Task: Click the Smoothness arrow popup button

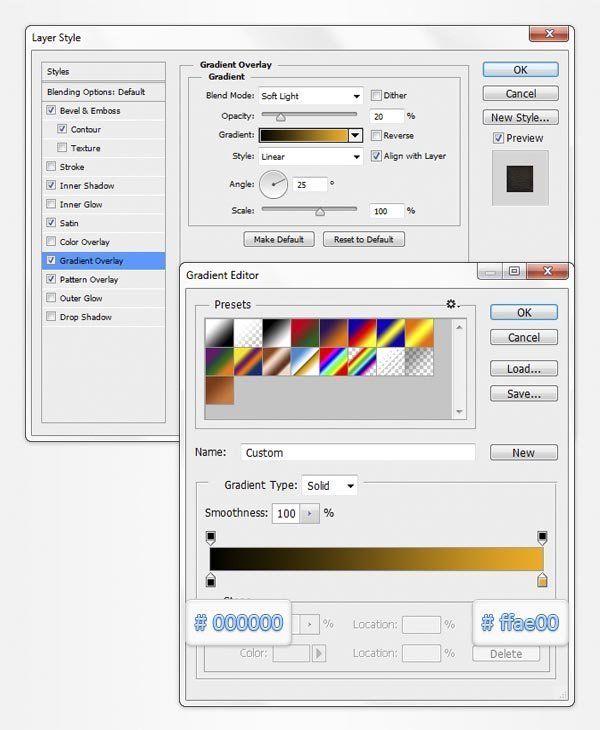Action: [310, 513]
